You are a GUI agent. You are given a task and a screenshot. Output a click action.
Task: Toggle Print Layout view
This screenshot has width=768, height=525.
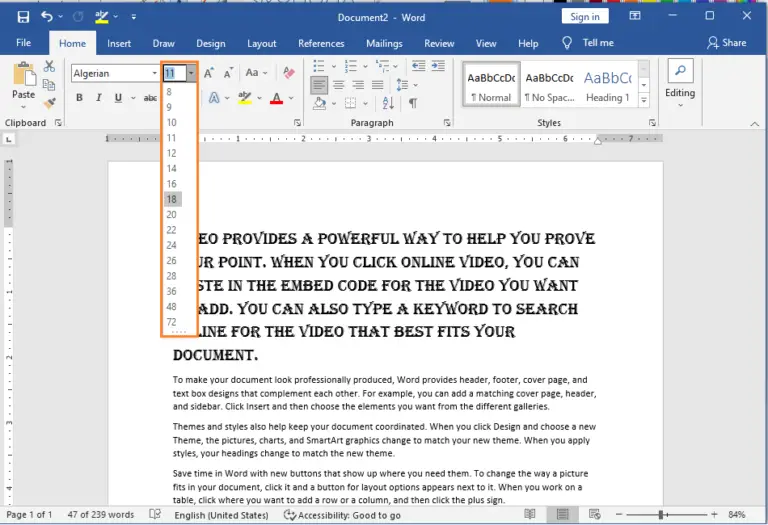pyautogui.click(x=562, y=514)
